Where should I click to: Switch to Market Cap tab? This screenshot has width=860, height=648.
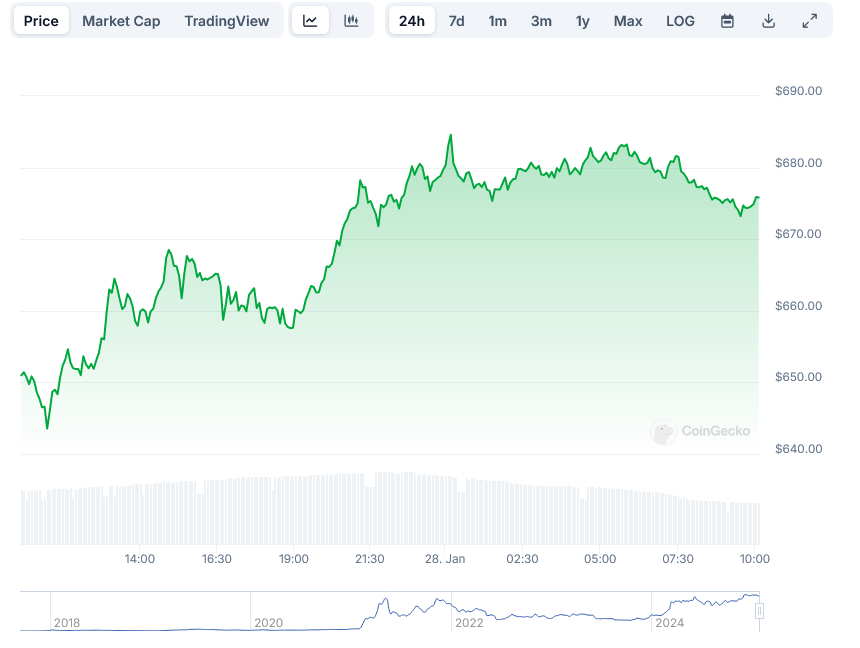(x=121, y=21)
